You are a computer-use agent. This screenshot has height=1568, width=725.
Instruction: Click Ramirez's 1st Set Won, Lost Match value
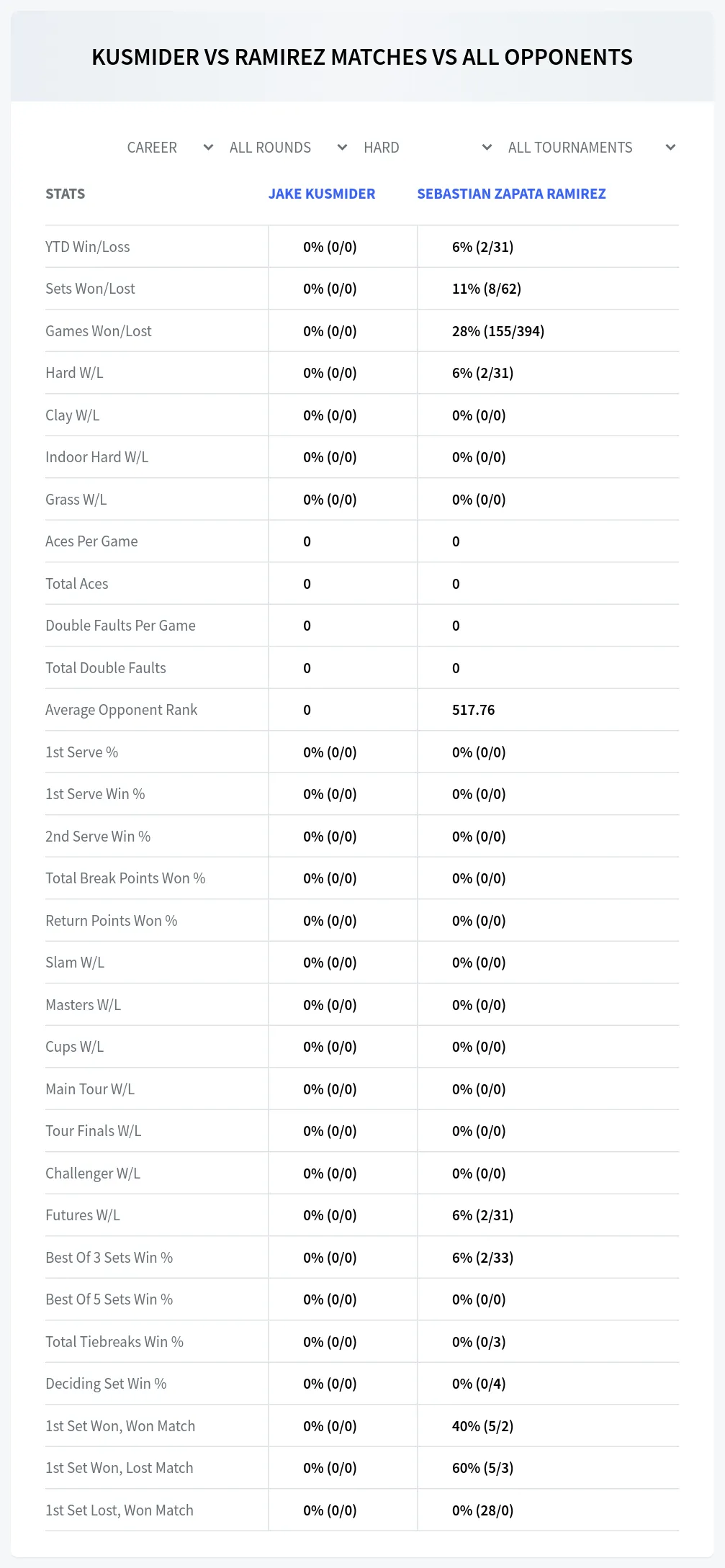click(482, 1468)
